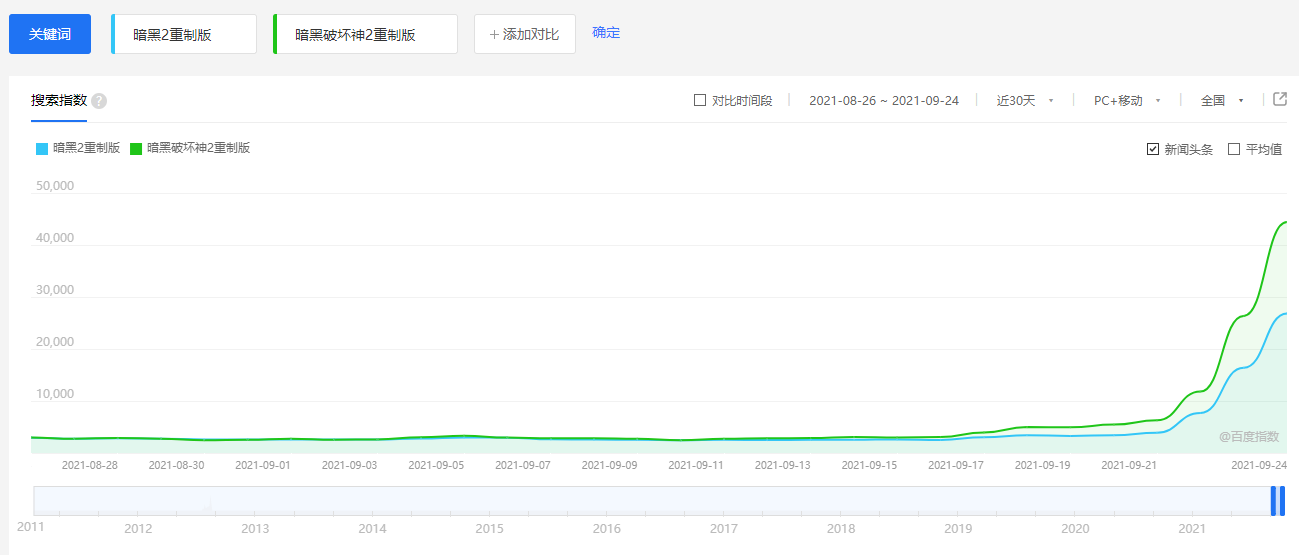1299x555 pixels.
Task: Check the 平均值 checkbox
Action: [x=1234, y=149]
